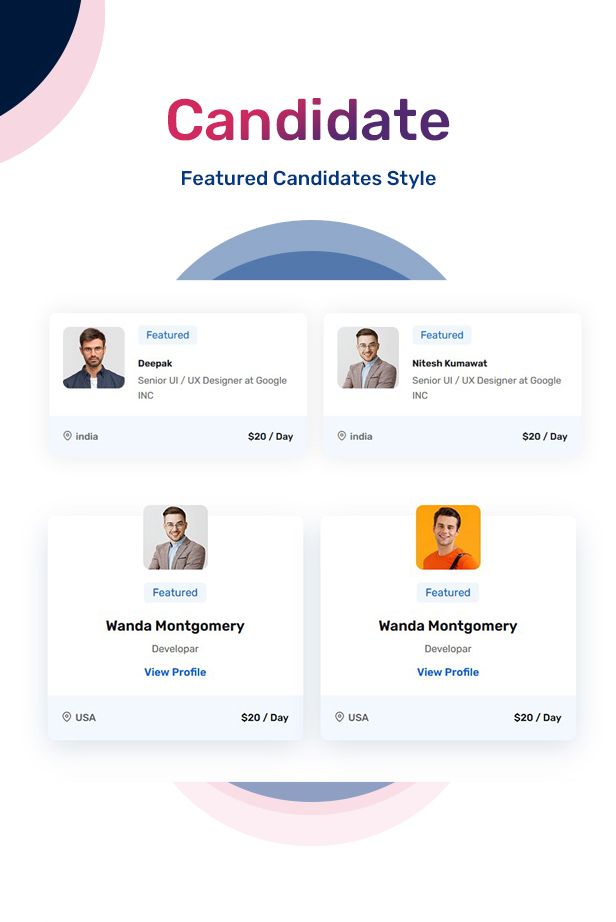Image resolution: width=616 pixels, height=922 pixels.
Task: Click USA location pin on left Wanda card
Action: click(x=67, y=717)
